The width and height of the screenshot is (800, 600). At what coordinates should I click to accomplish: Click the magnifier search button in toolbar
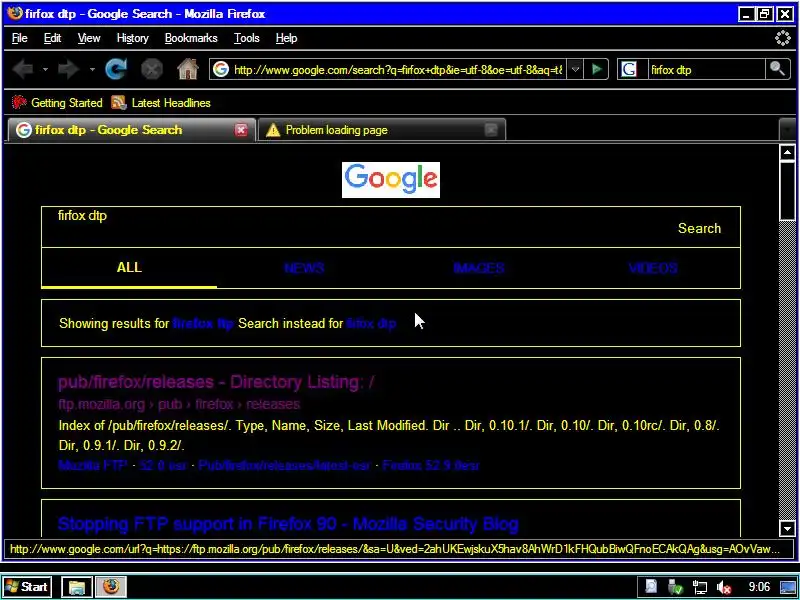coord(778,69)
